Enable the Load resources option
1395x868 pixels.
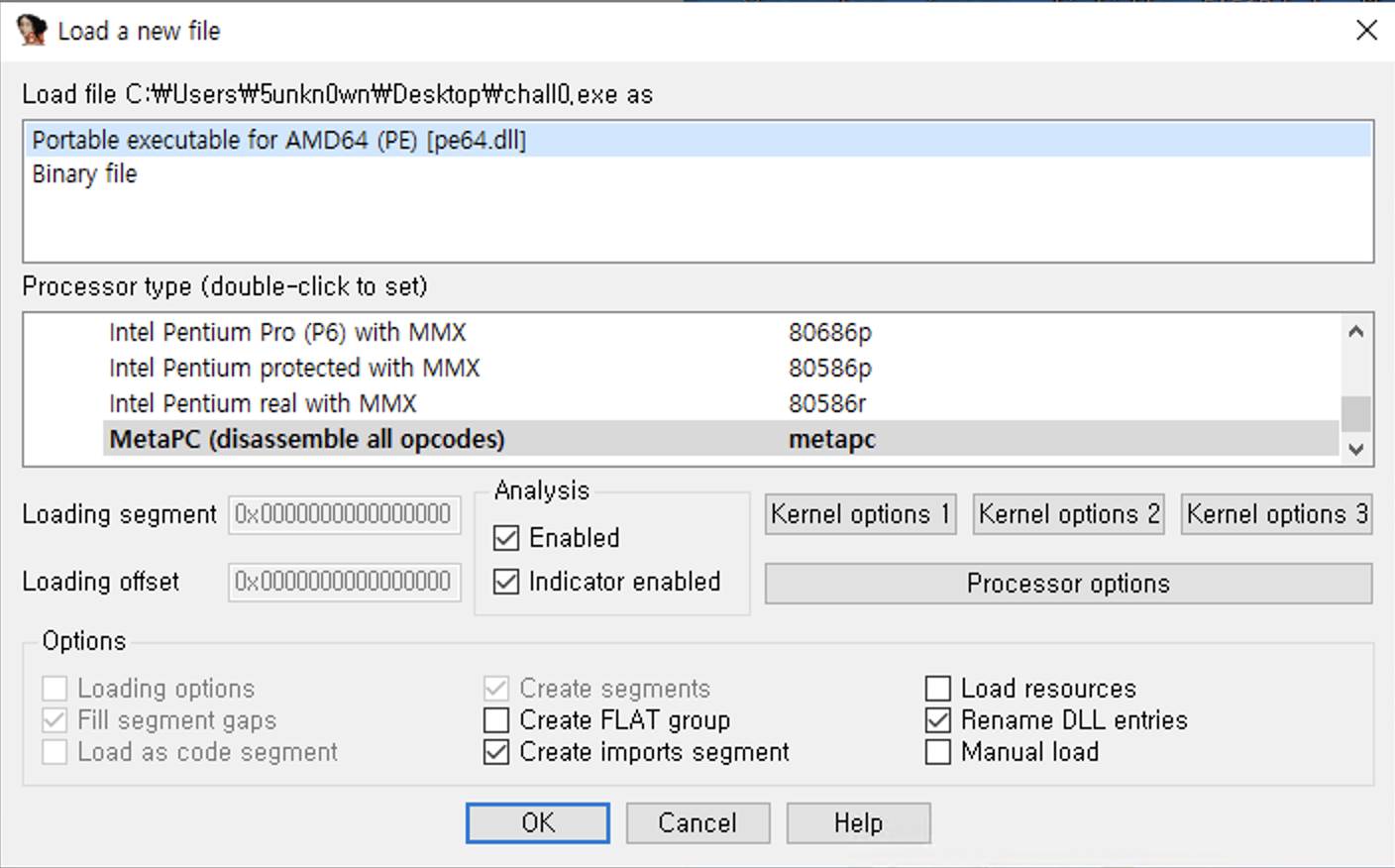coord(937,688)
